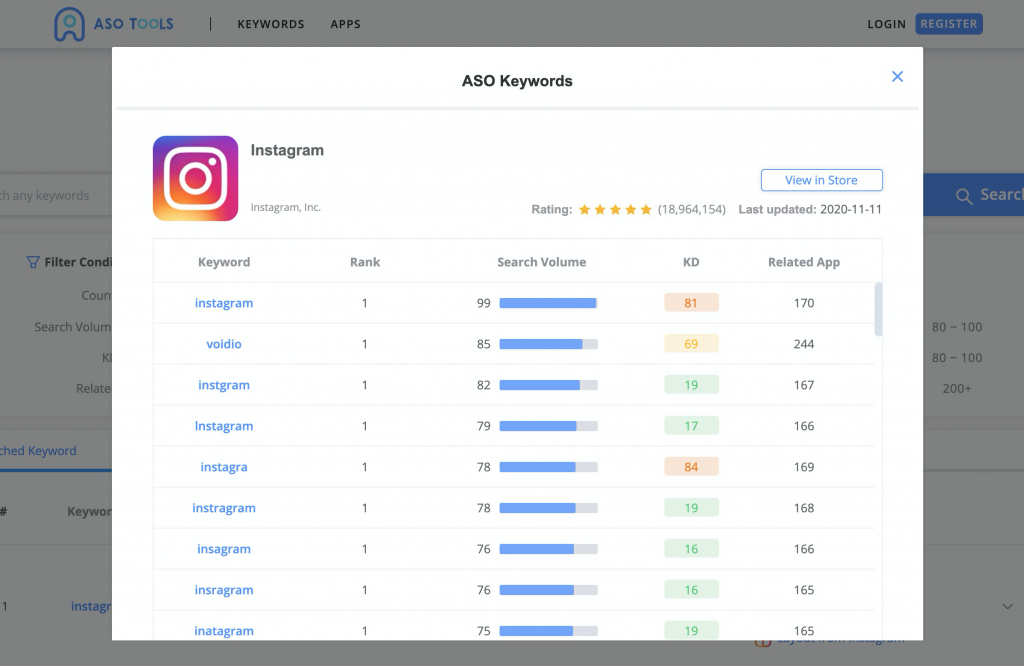The width and height of the screenshot is (1024, 666).
Task: Close the ASO Keywords dialog
Action: tap(897, 77)
